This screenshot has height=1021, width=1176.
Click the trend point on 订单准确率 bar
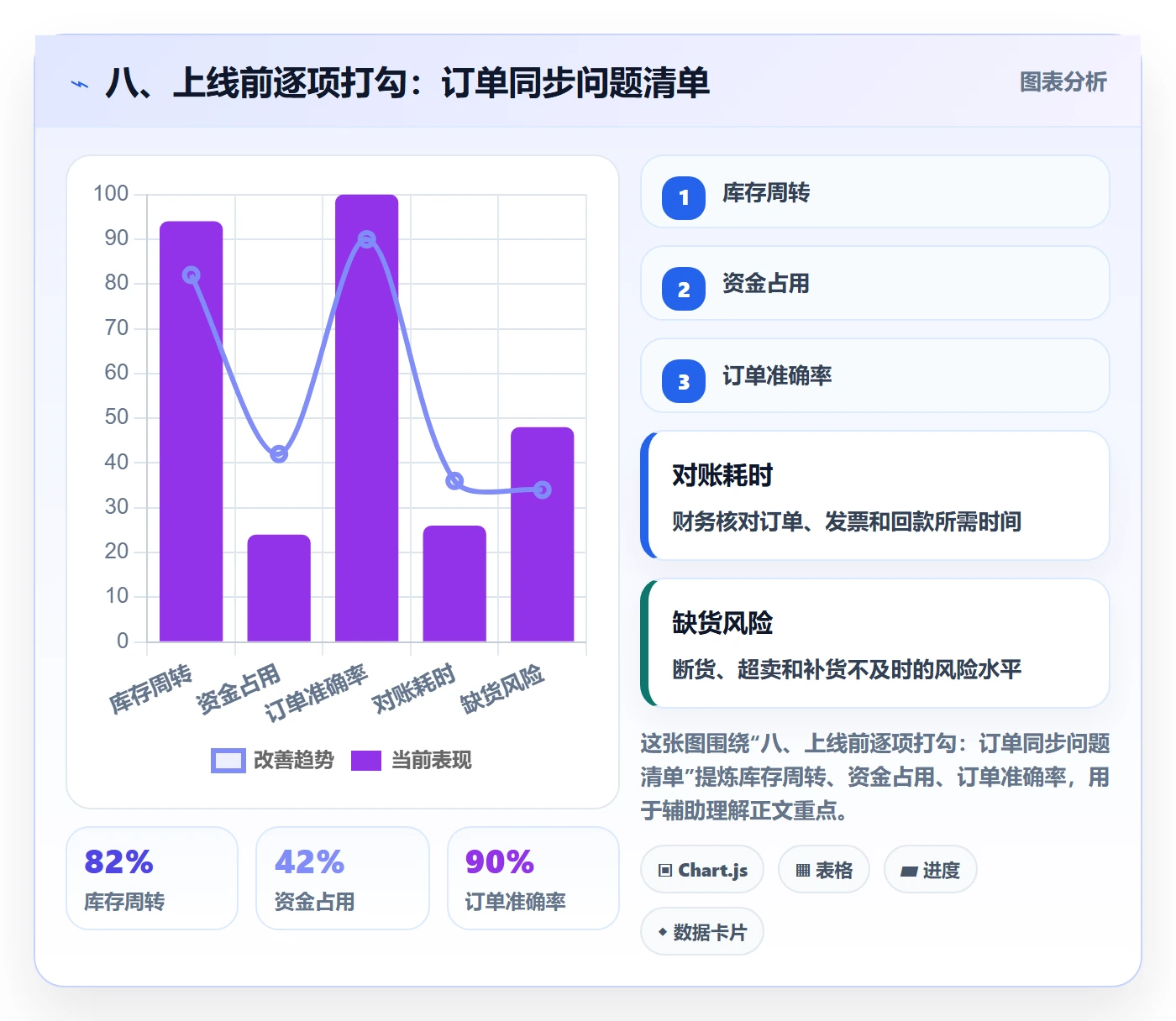click(x=367, y=239)
